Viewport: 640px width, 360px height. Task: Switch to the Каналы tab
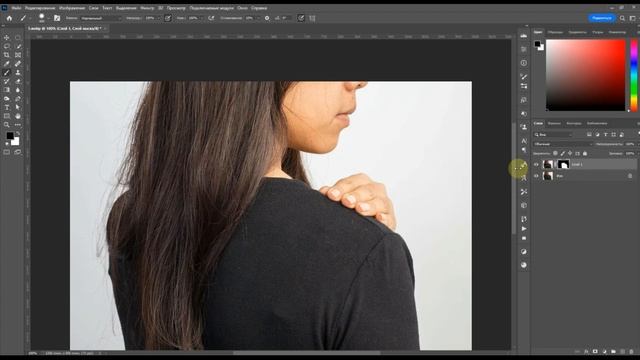554,123
